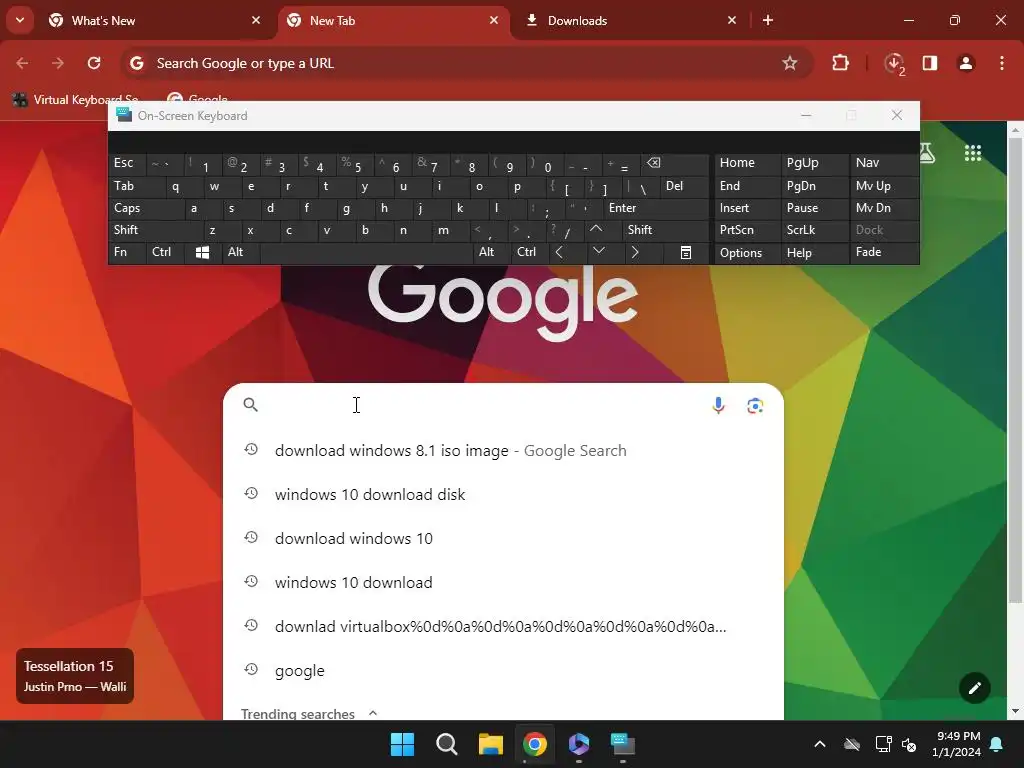Screen dimensions: 1024x768
Task: Click the browser forward arrow
Action: tap(58, 63)
